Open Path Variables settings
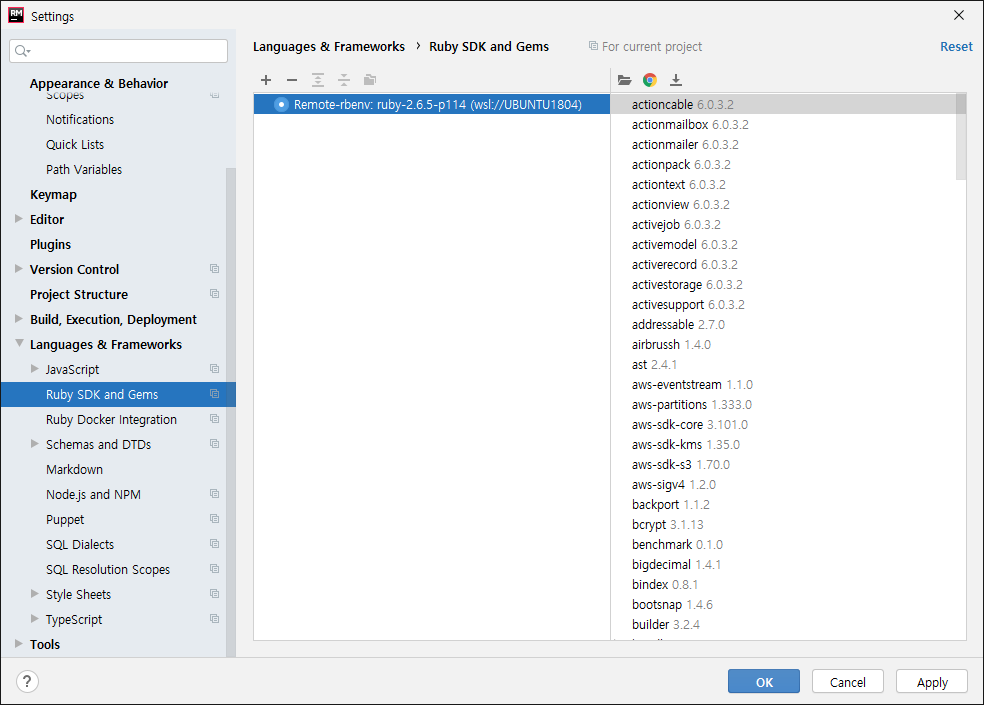This screenshot has width=984, height=705. pyautogui.click(x=83, y=170)
